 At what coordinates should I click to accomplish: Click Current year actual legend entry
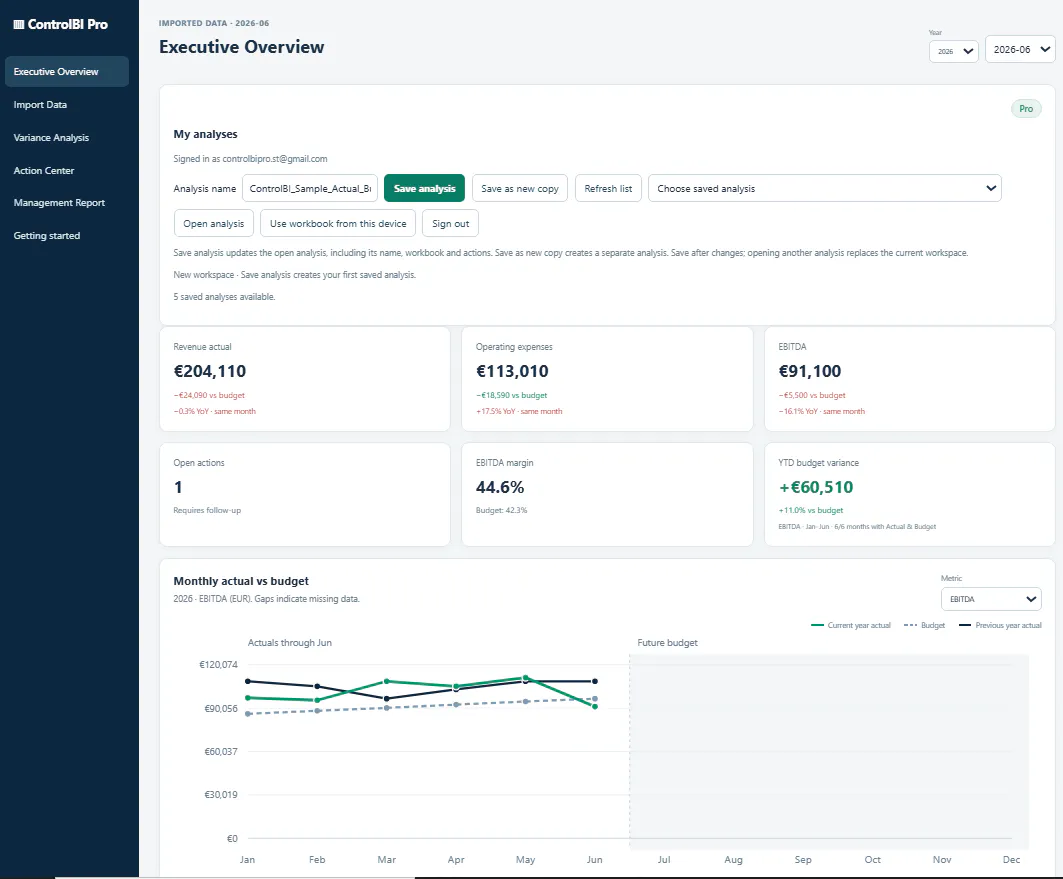click(x=851, y=626)
